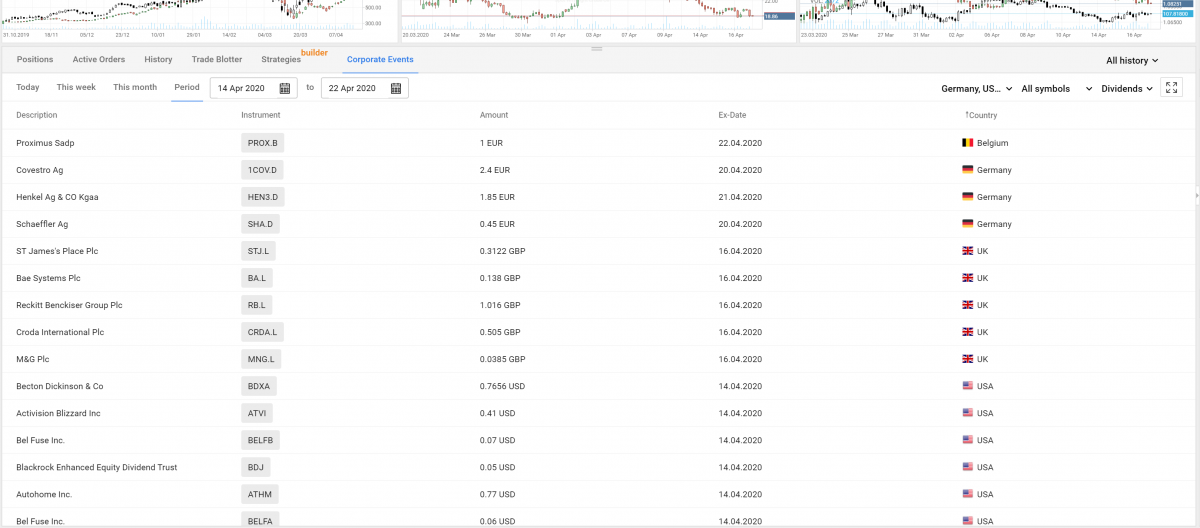Sort table by Description column
Screen dimensions: 1200x528
pos(37,116)
